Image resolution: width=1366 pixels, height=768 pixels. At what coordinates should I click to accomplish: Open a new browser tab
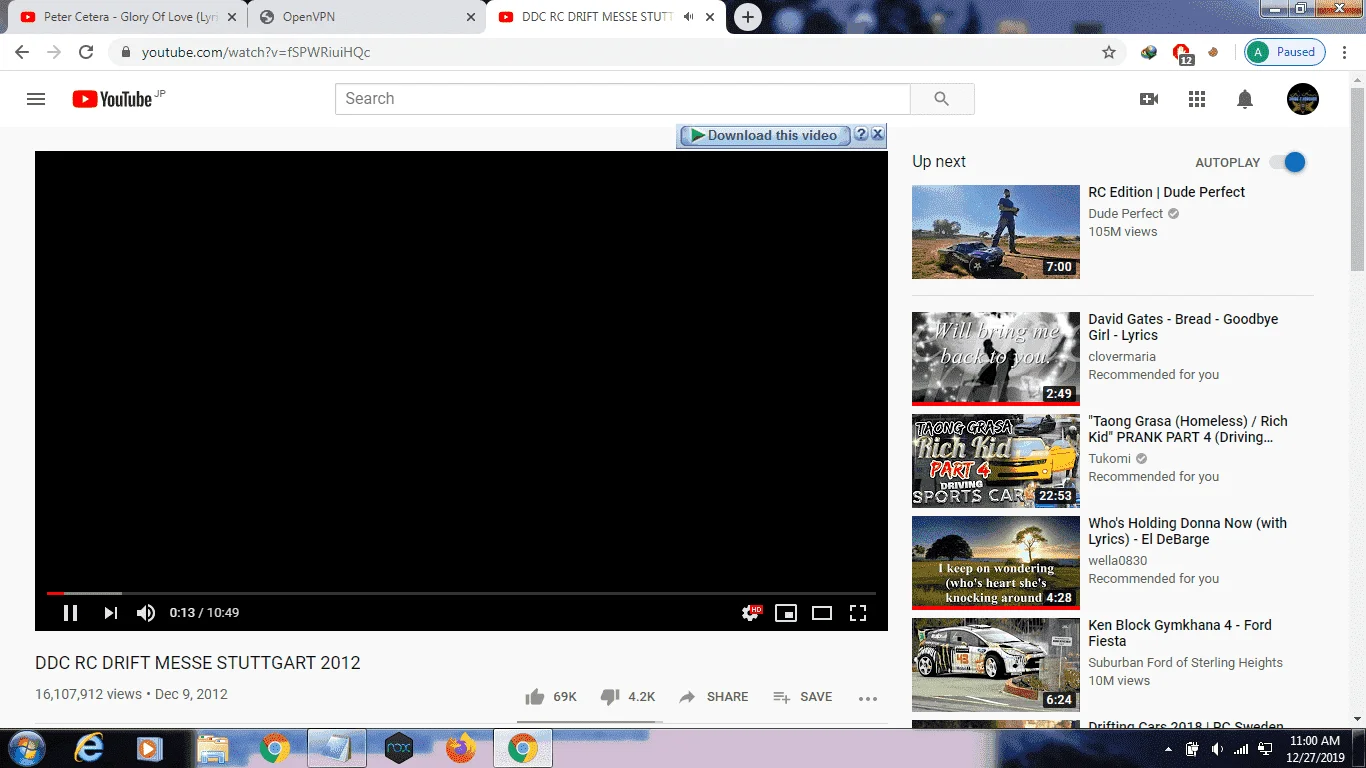[x=747, y=17]
